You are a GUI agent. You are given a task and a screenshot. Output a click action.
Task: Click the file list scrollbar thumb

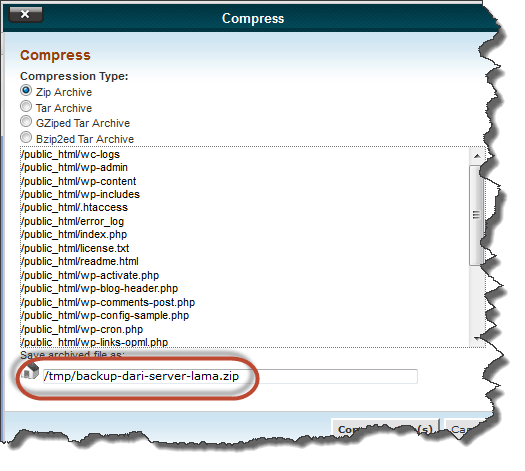(x=476, y=215)
